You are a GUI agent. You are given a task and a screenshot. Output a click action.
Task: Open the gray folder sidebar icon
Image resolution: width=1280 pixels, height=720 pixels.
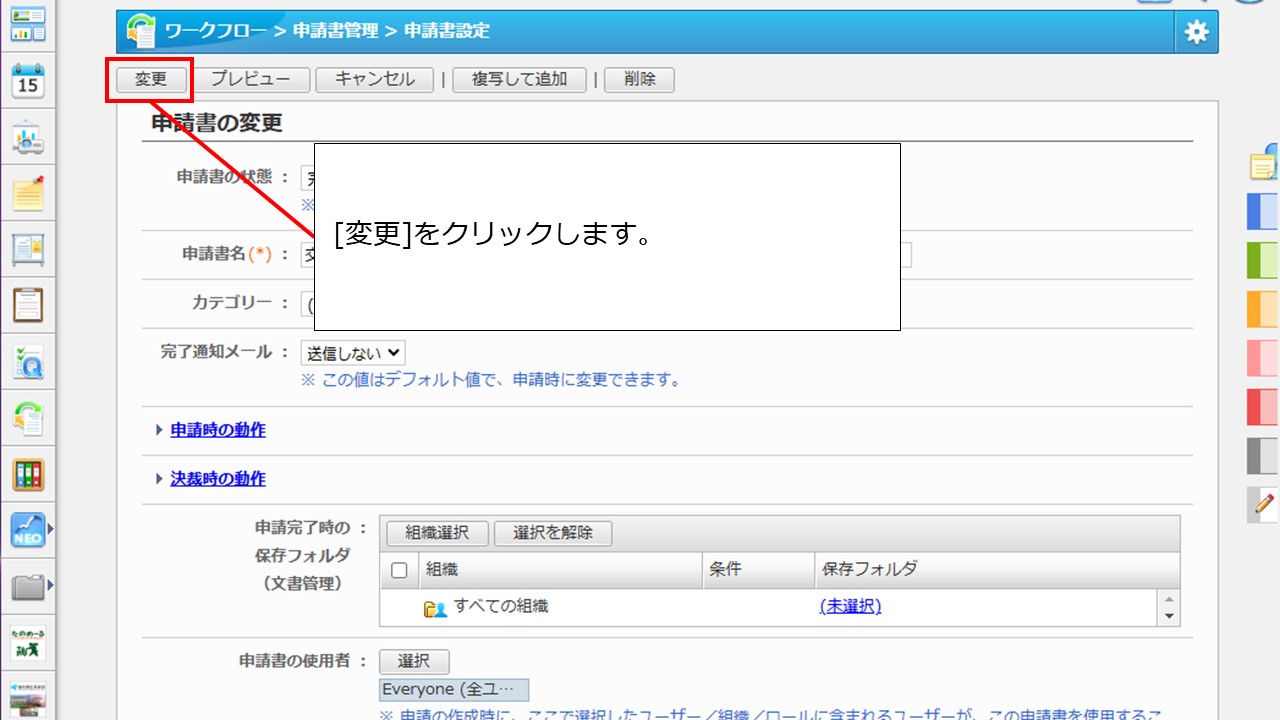[27, 586]
